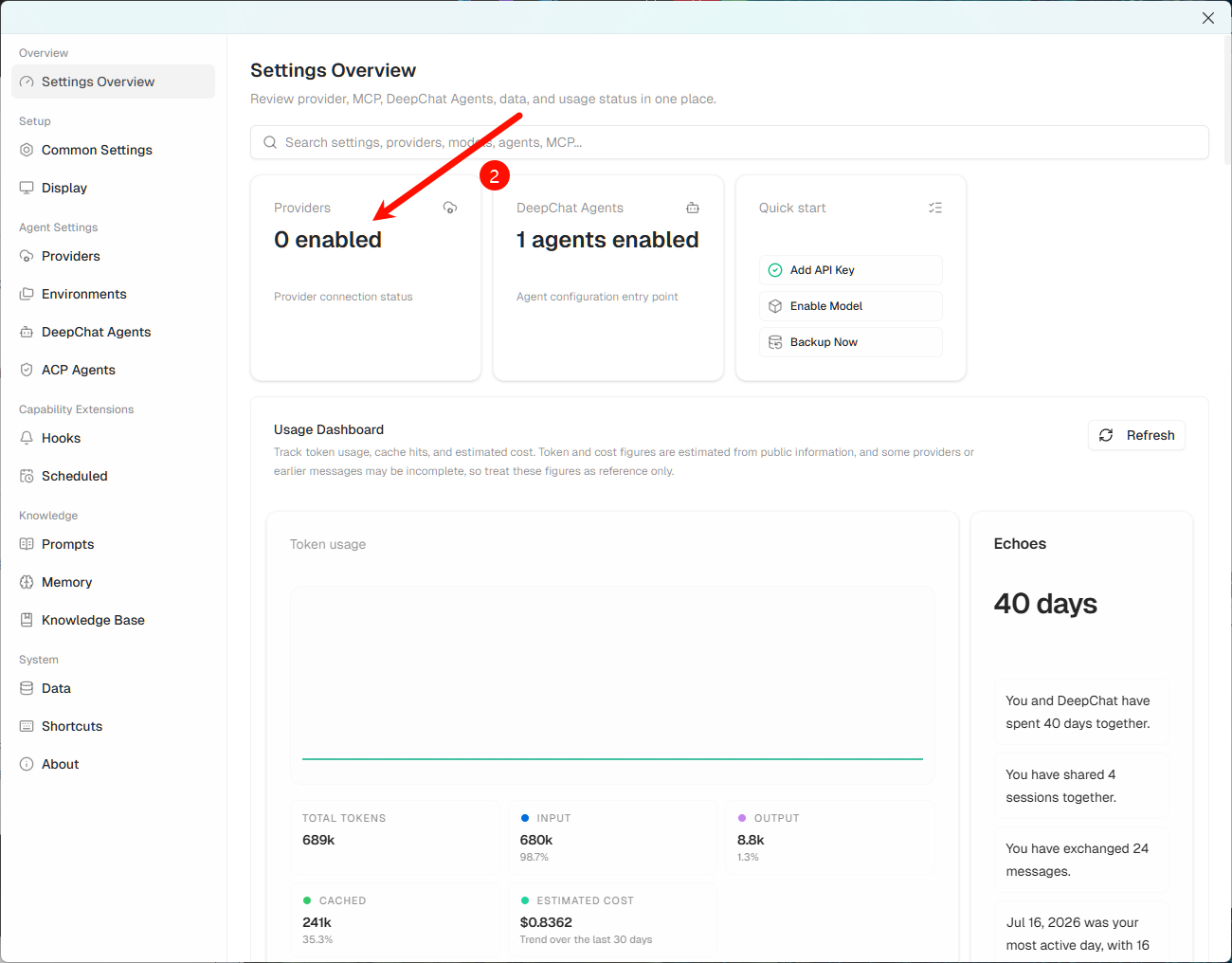Click the Settings Overview gauge icon
The height and width of the screenshot is (963, 1232).
point(27,82)
